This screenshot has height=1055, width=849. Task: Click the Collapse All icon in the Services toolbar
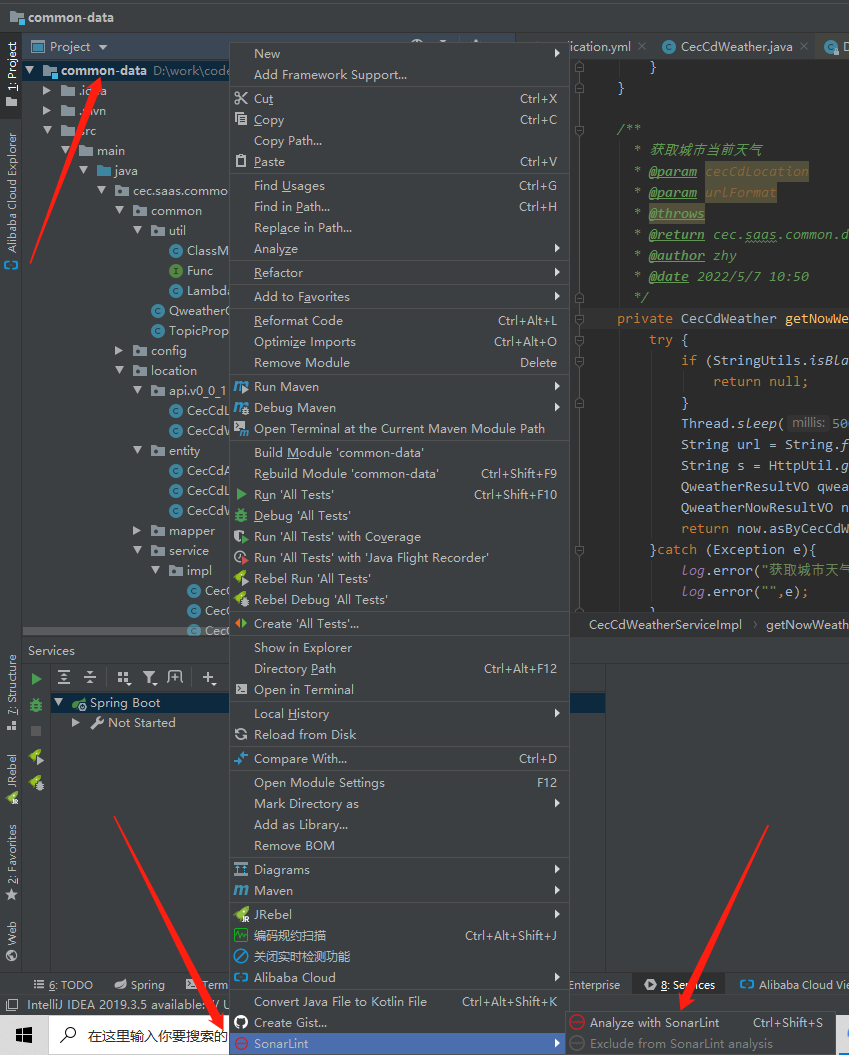coord(90,678)
